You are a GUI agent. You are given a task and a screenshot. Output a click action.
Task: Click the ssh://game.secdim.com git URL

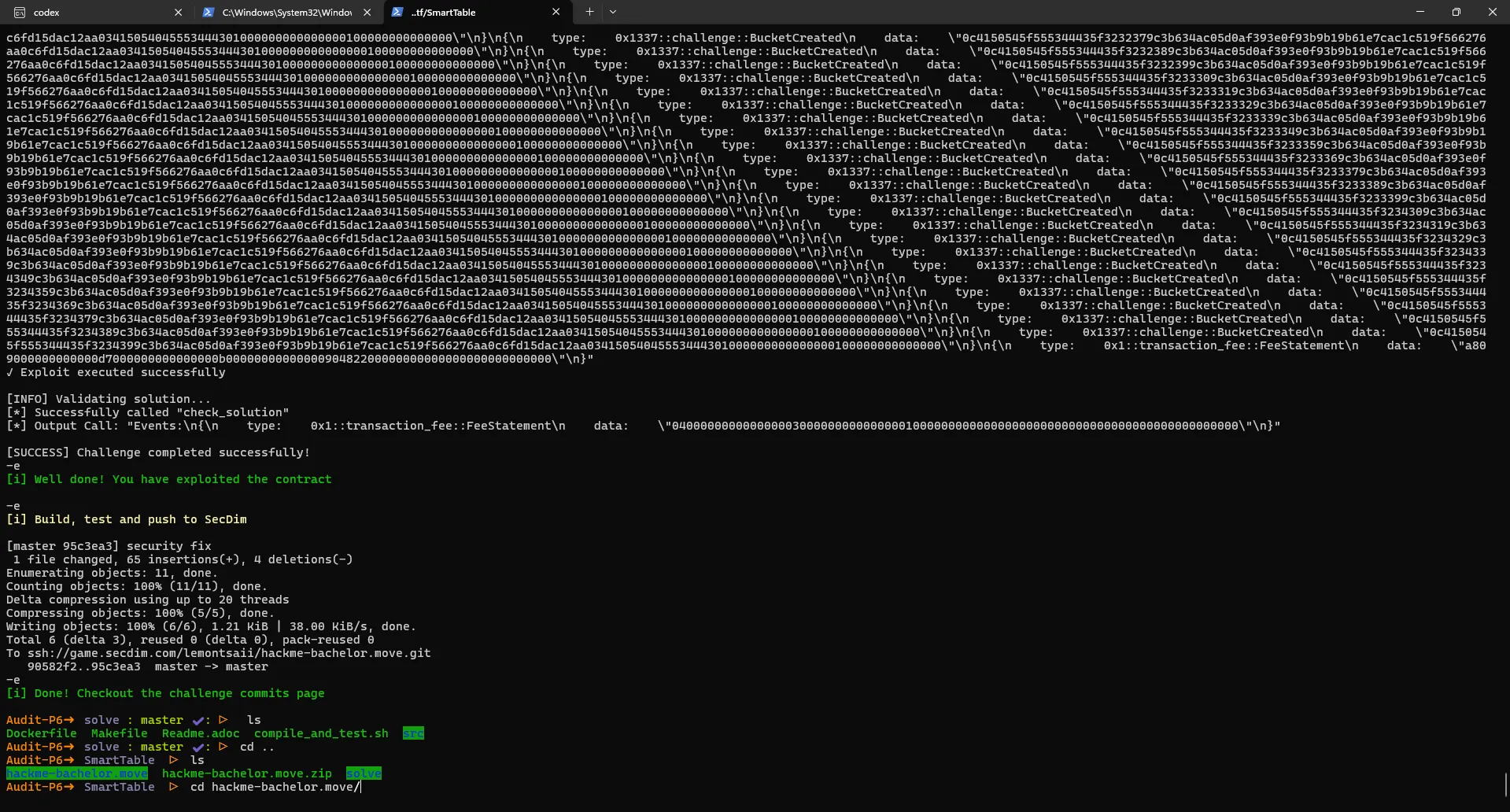pos(229,653)
